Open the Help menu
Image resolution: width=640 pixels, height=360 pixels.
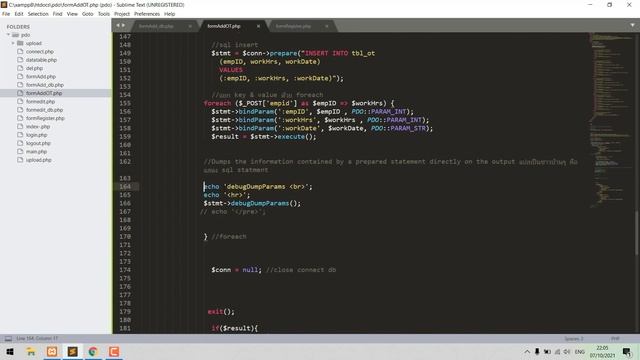[169, 14]
